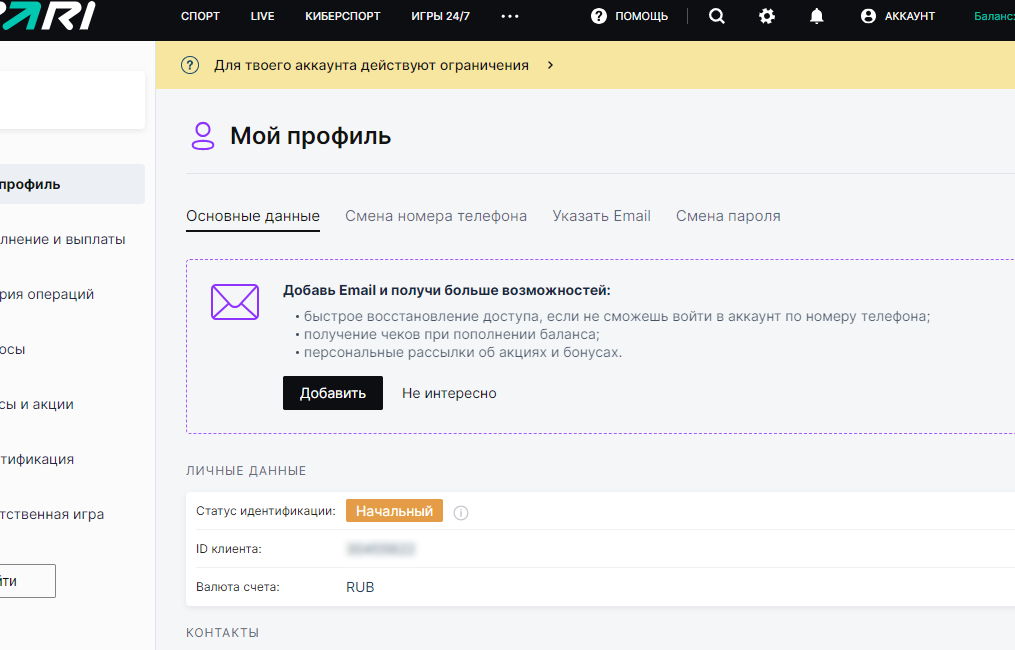Click the Начальный status badge

(394, 511)
